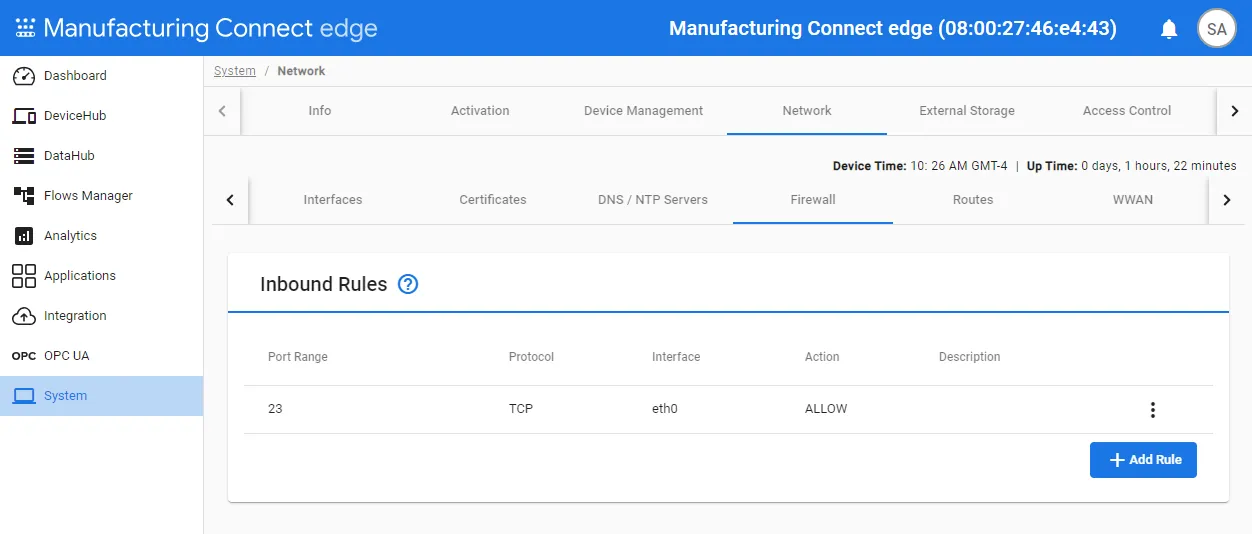Click the Applications grid icon
The height and width of the screenshot is (534, 1252).
click(24, 276)
